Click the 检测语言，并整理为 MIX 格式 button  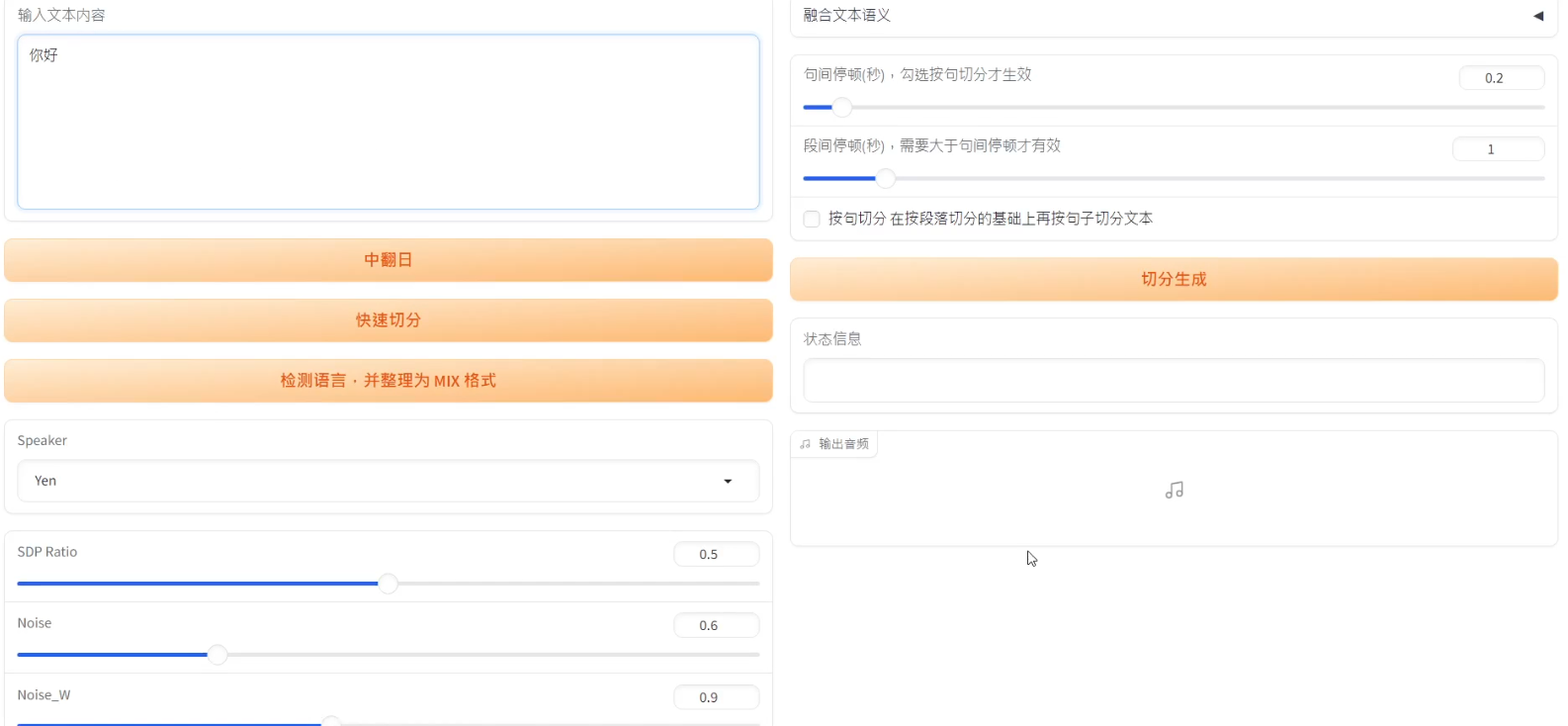tap(388, 381)
